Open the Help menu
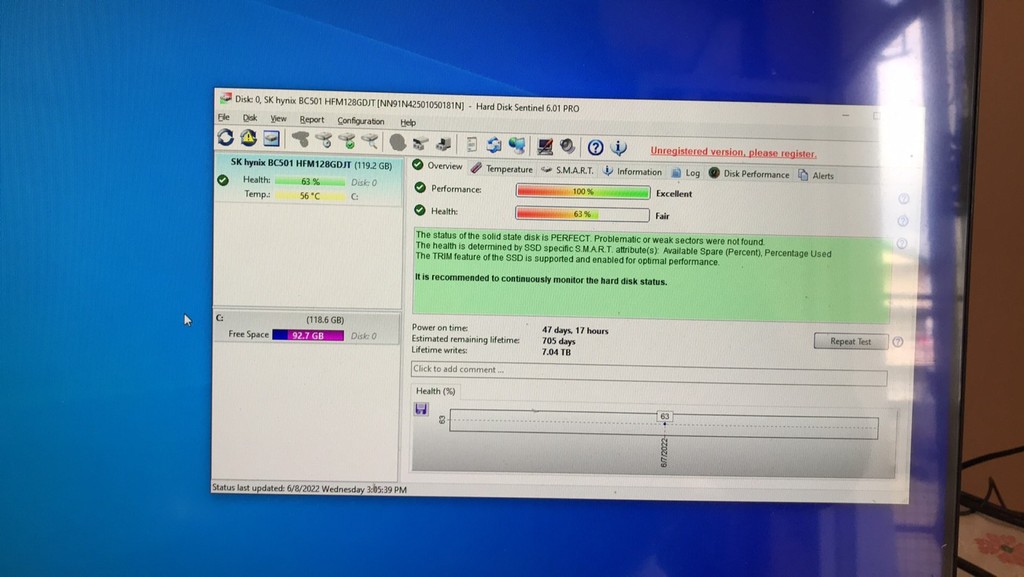Image resolution: width=1024 pixels, height=577 pixels. (408, 123)
